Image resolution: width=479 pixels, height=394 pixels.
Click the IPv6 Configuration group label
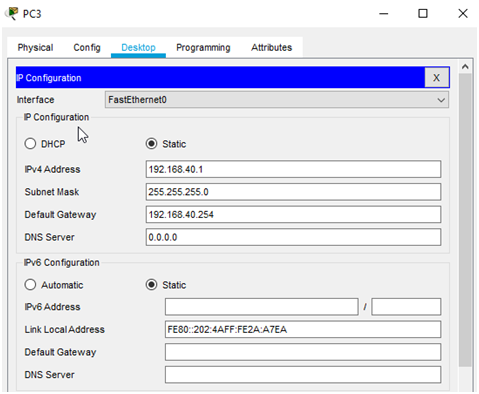point(61,263)
